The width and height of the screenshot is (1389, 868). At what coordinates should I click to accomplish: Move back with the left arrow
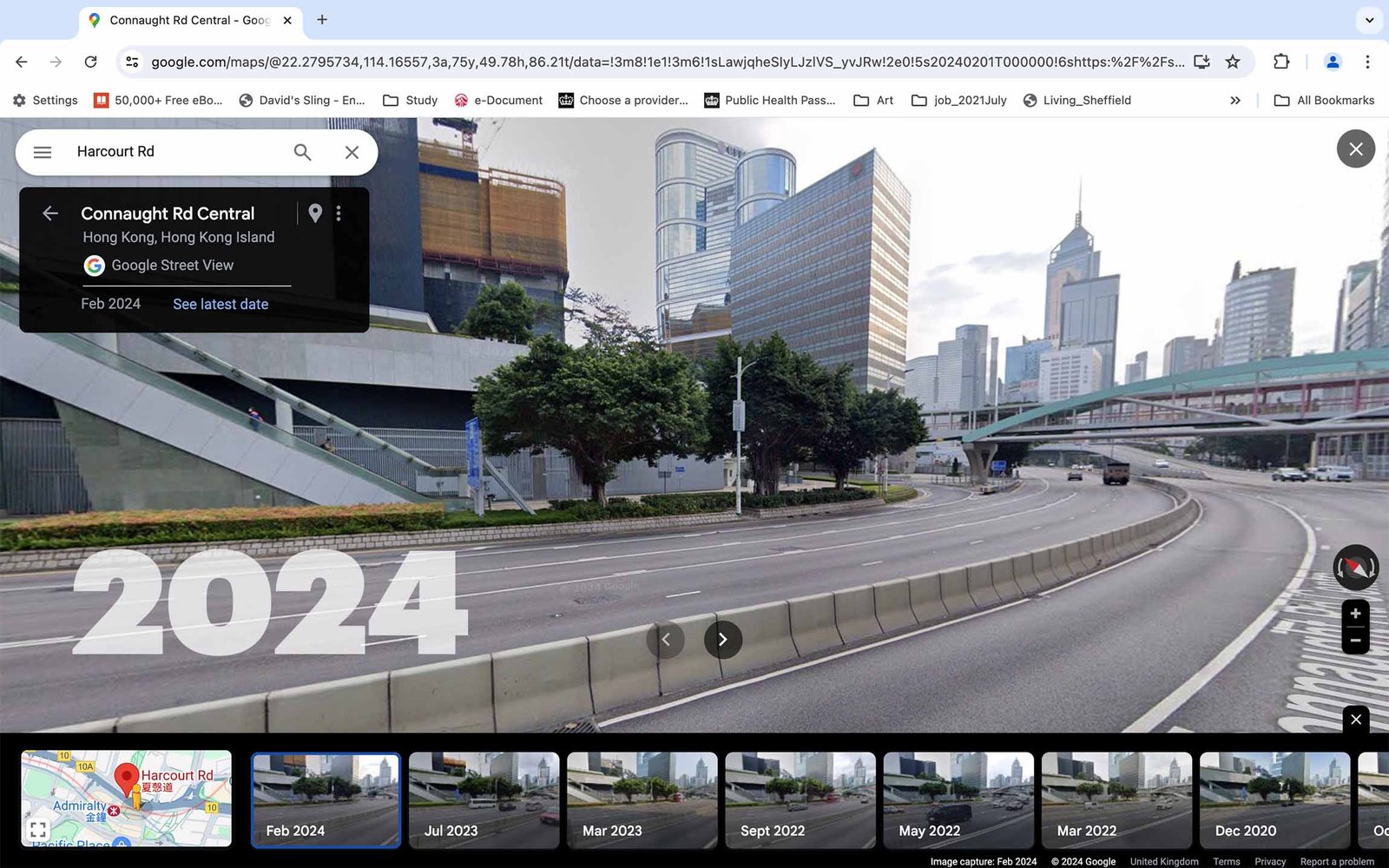(666, 640)
